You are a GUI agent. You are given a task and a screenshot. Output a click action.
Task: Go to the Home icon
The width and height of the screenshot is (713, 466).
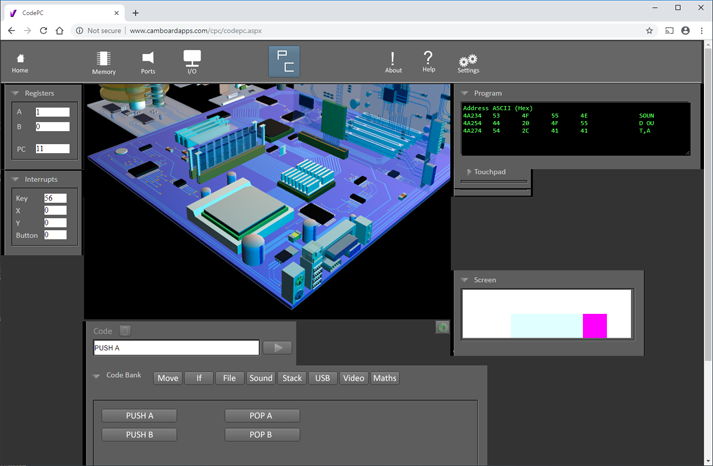point(20,62)
